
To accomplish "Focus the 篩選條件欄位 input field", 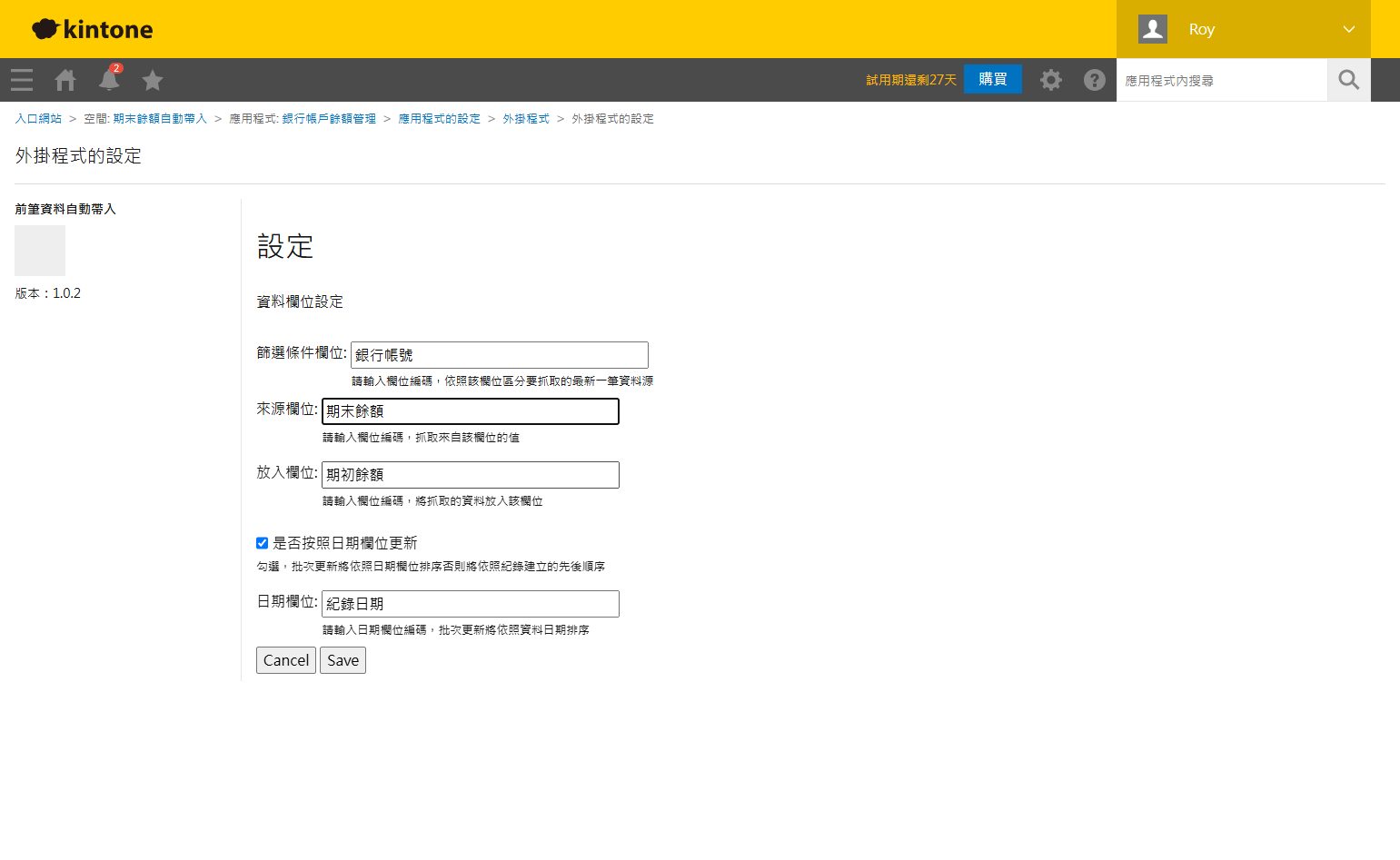I will pos(500,355).
